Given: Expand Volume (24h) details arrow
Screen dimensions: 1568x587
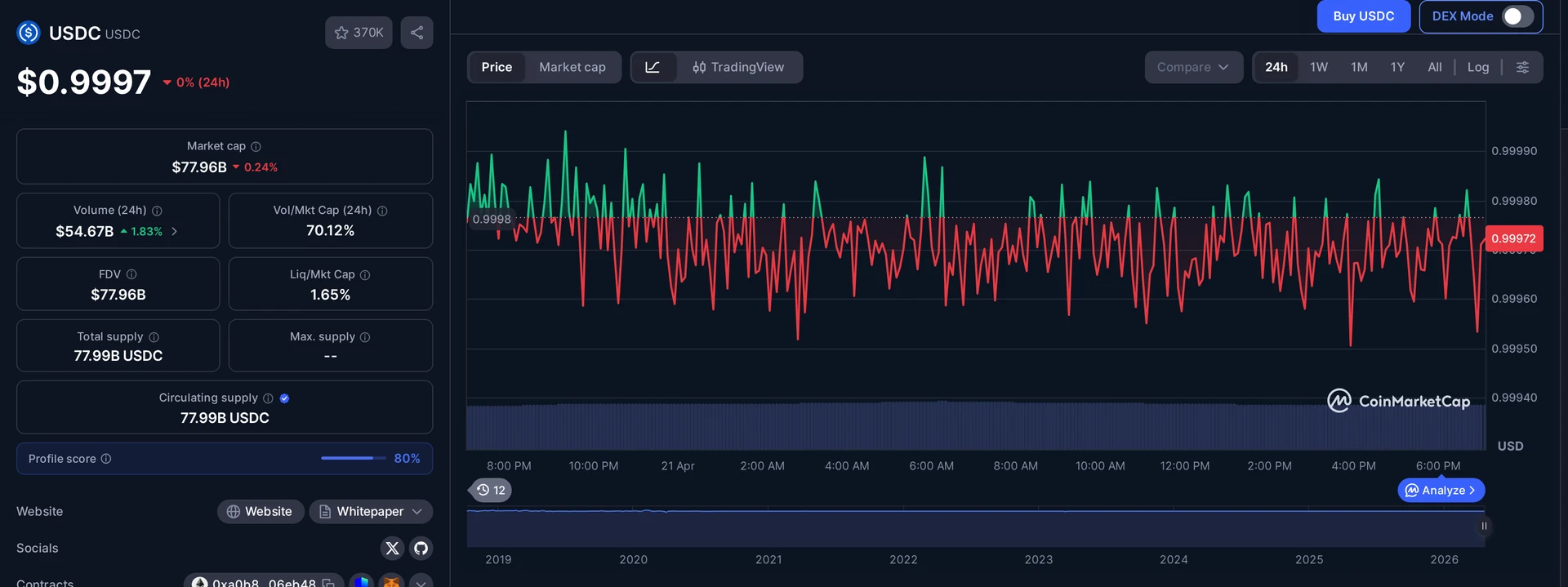Looking at the screenshot, I should [175, 232].
